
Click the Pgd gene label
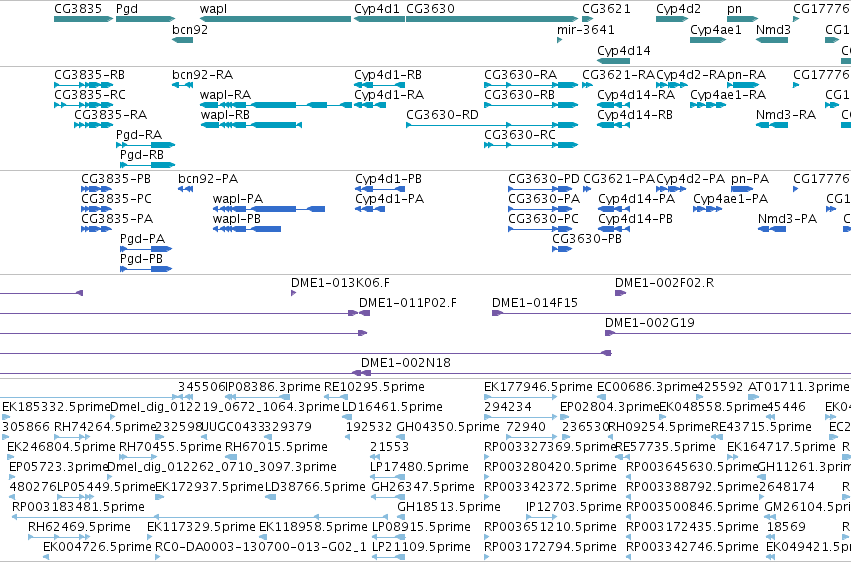point(126,9)
